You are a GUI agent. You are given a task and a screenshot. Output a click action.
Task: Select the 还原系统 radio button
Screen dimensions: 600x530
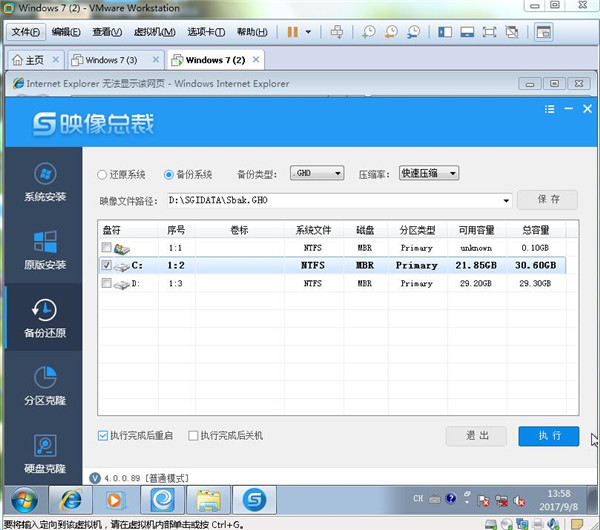102,175
